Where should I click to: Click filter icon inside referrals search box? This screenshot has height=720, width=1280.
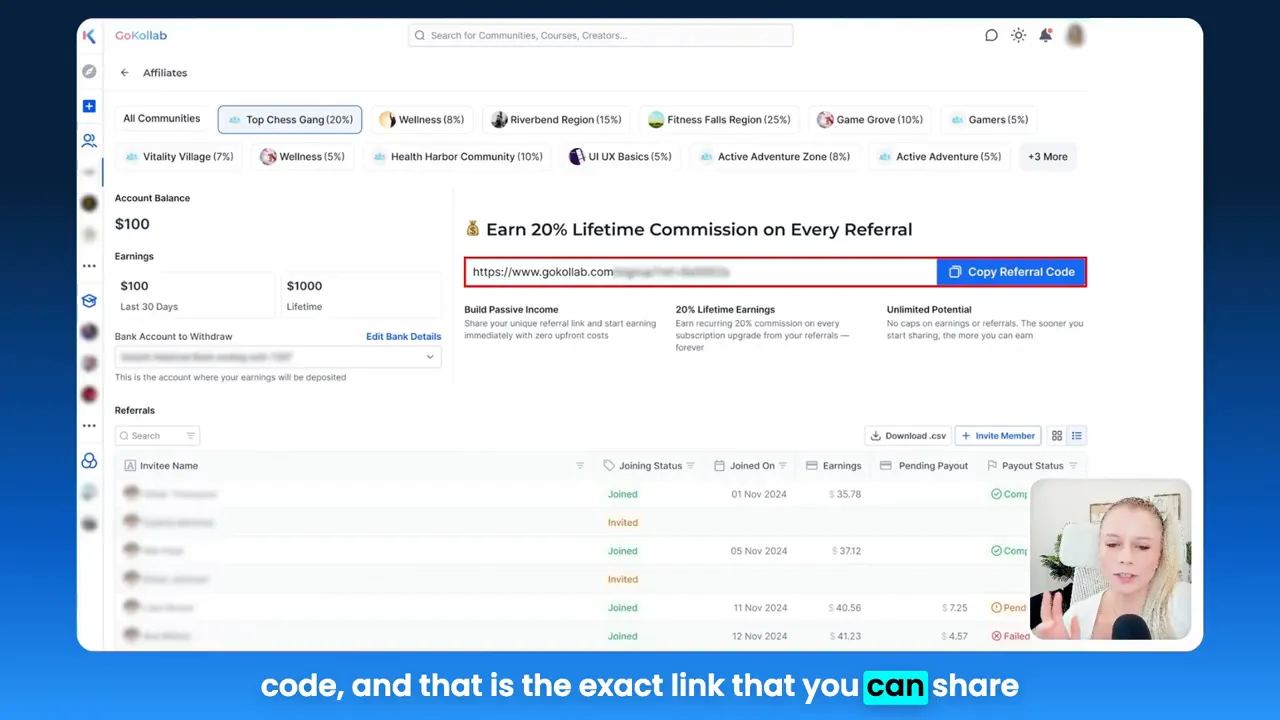point(190,436)
